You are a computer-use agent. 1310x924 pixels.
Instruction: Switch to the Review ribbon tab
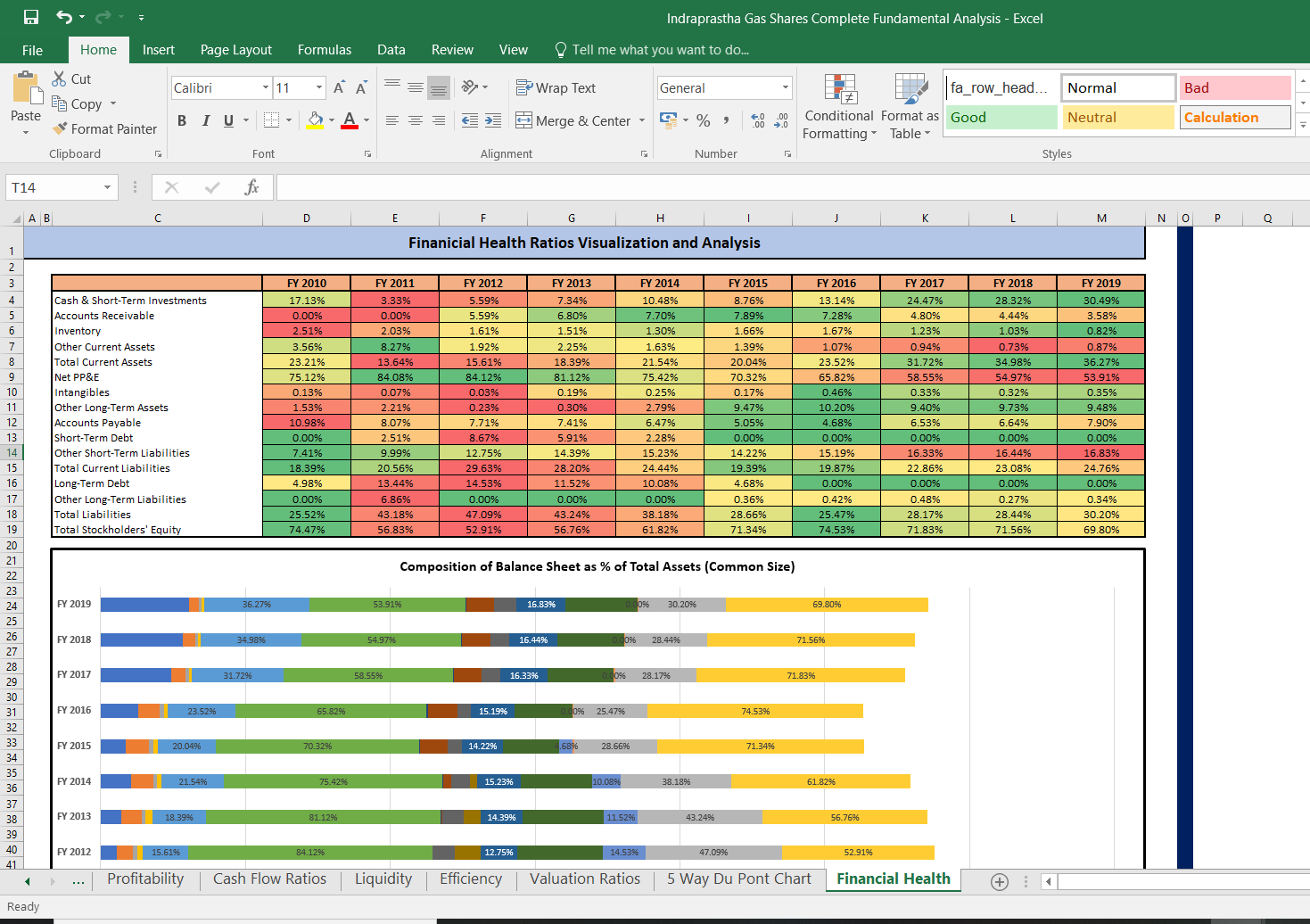[x=452, y=50]
